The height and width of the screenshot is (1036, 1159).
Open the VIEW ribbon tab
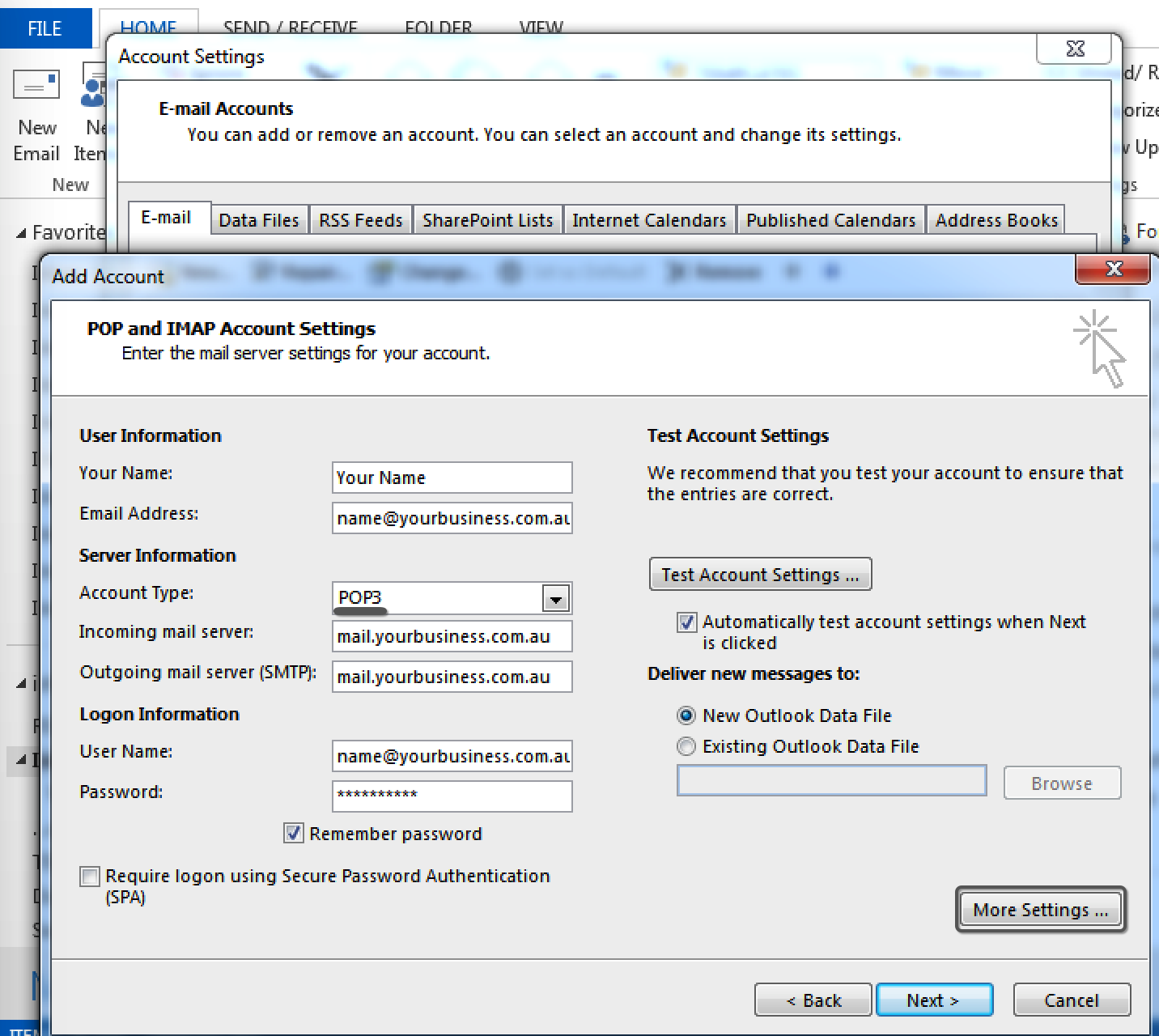tap(541, 28)
